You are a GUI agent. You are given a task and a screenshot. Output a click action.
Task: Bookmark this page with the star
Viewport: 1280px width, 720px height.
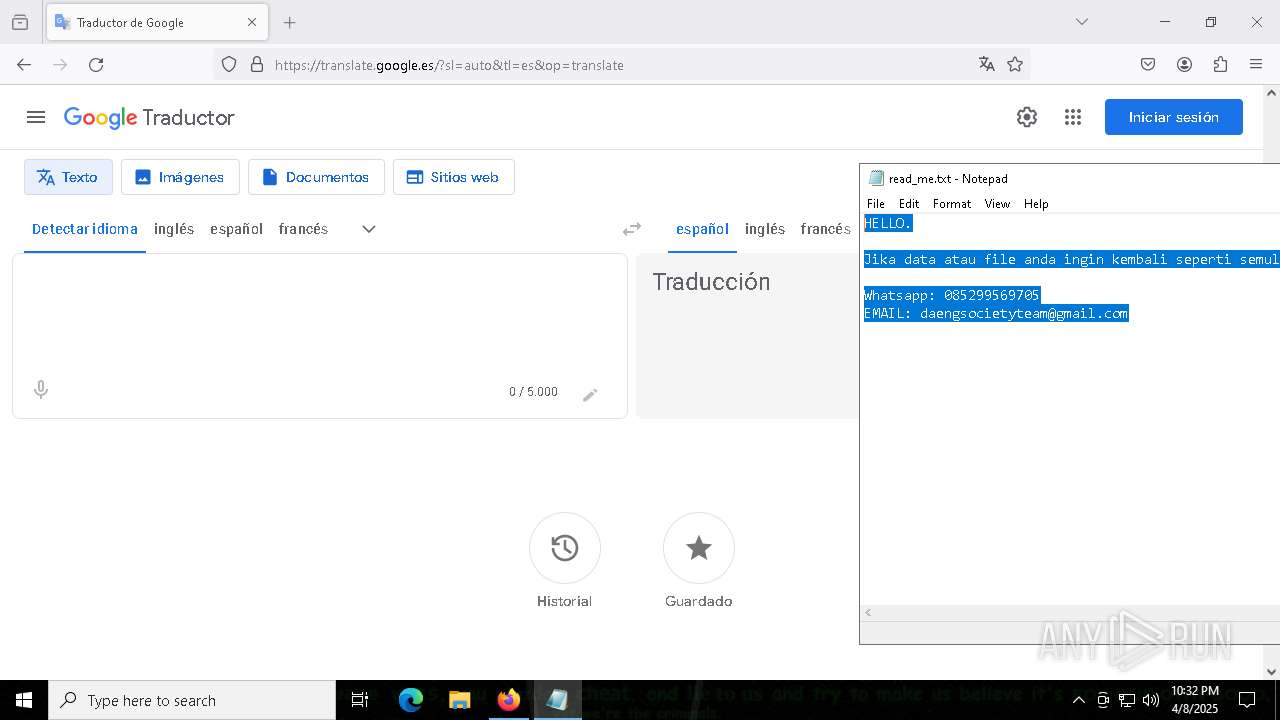click(x=1015, y=65)
